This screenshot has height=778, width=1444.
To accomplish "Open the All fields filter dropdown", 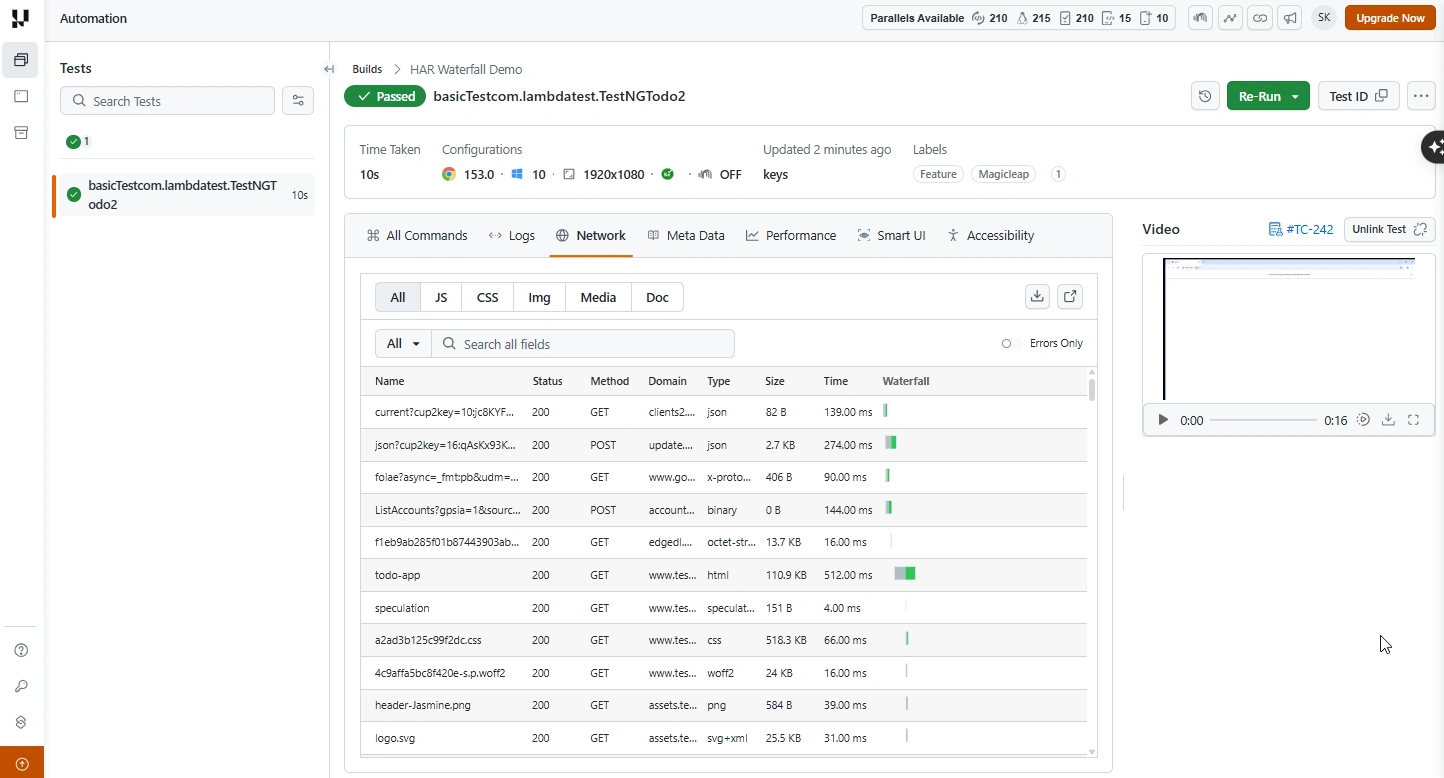I will click(403, 344).
